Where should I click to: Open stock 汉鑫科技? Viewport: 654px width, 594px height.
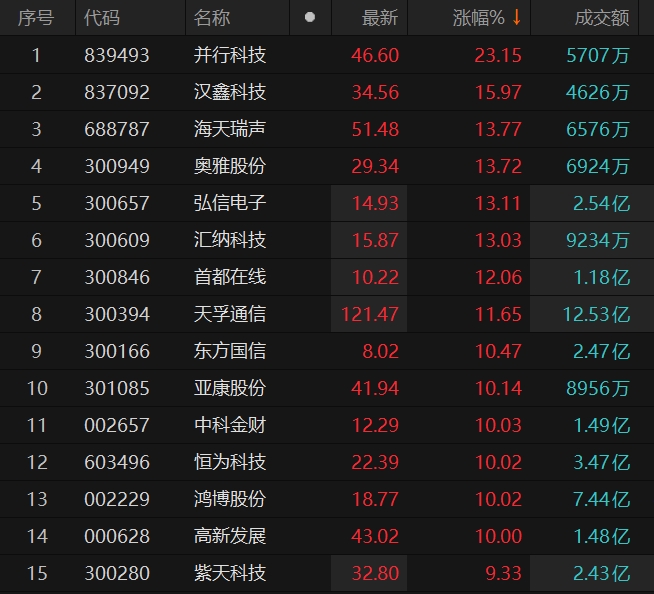point(230,92)
